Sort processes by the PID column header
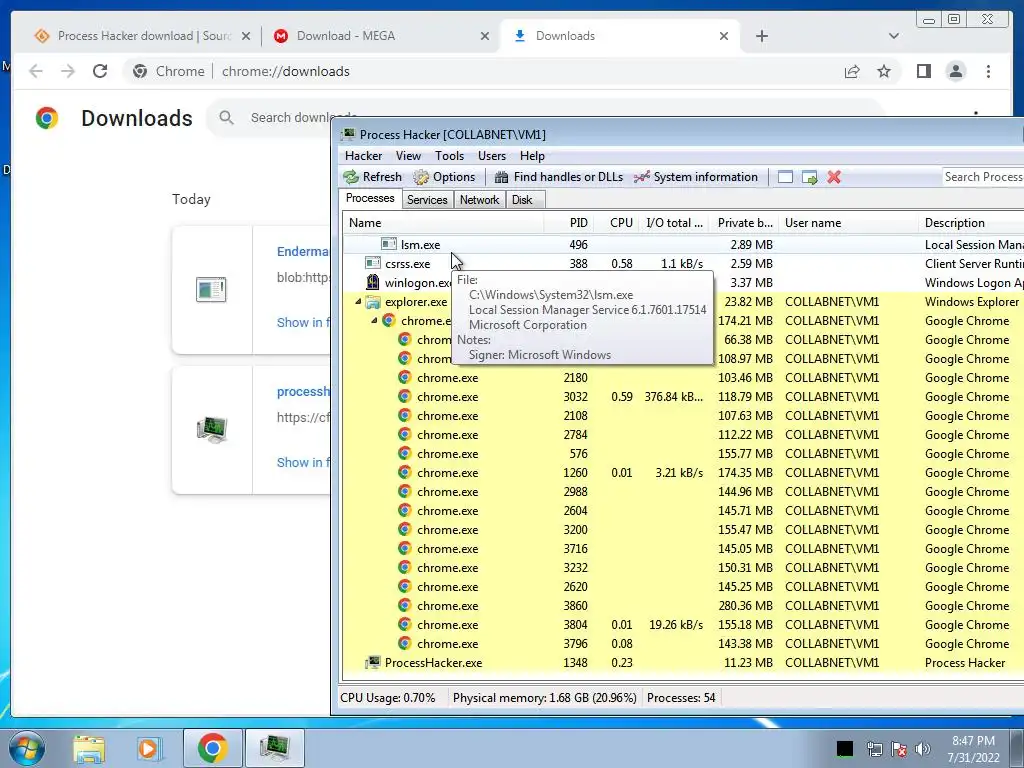 coord(569,223)
